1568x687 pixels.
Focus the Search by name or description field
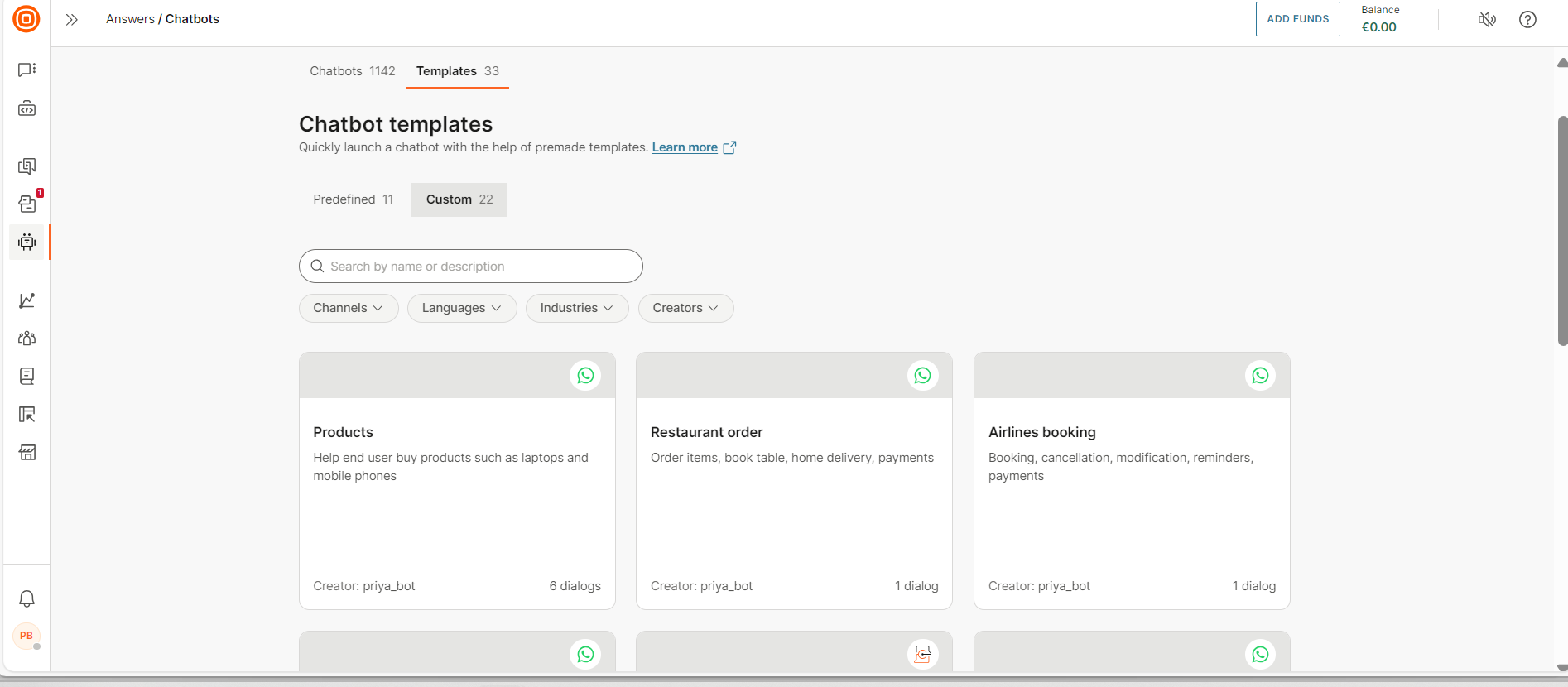pyautogui.click(x=470, y=267)
